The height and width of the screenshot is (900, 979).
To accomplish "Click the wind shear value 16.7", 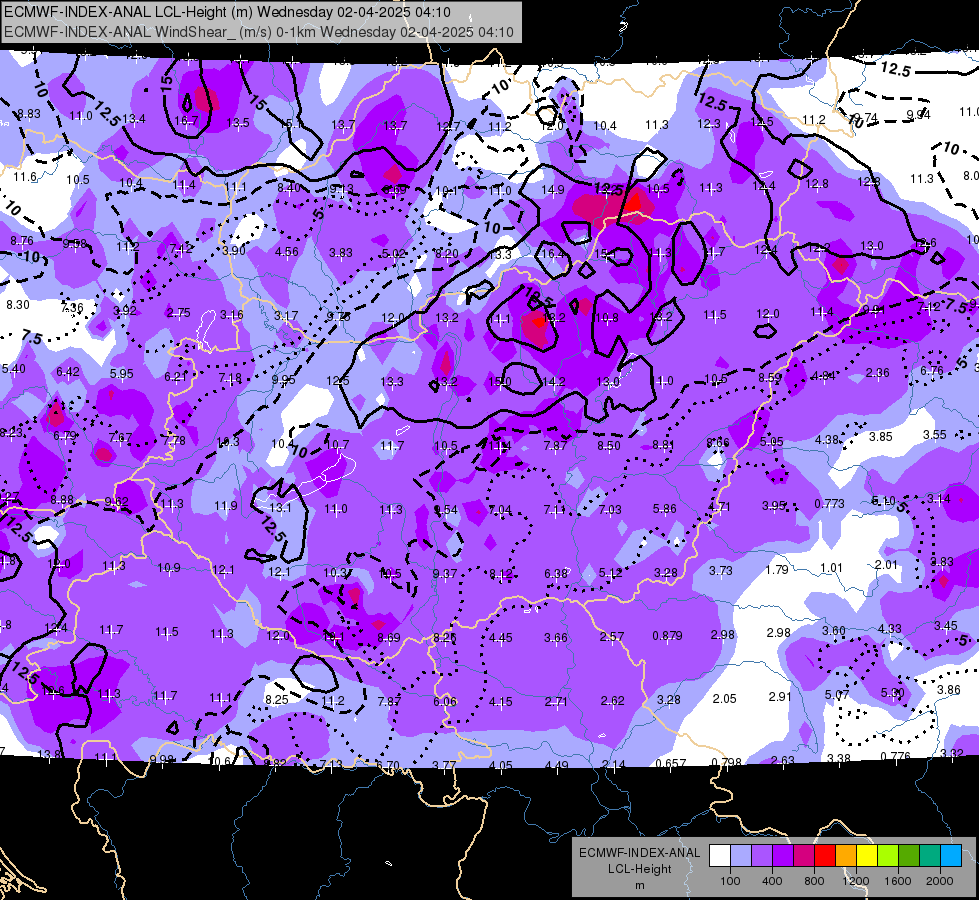I will coord(187,121).
